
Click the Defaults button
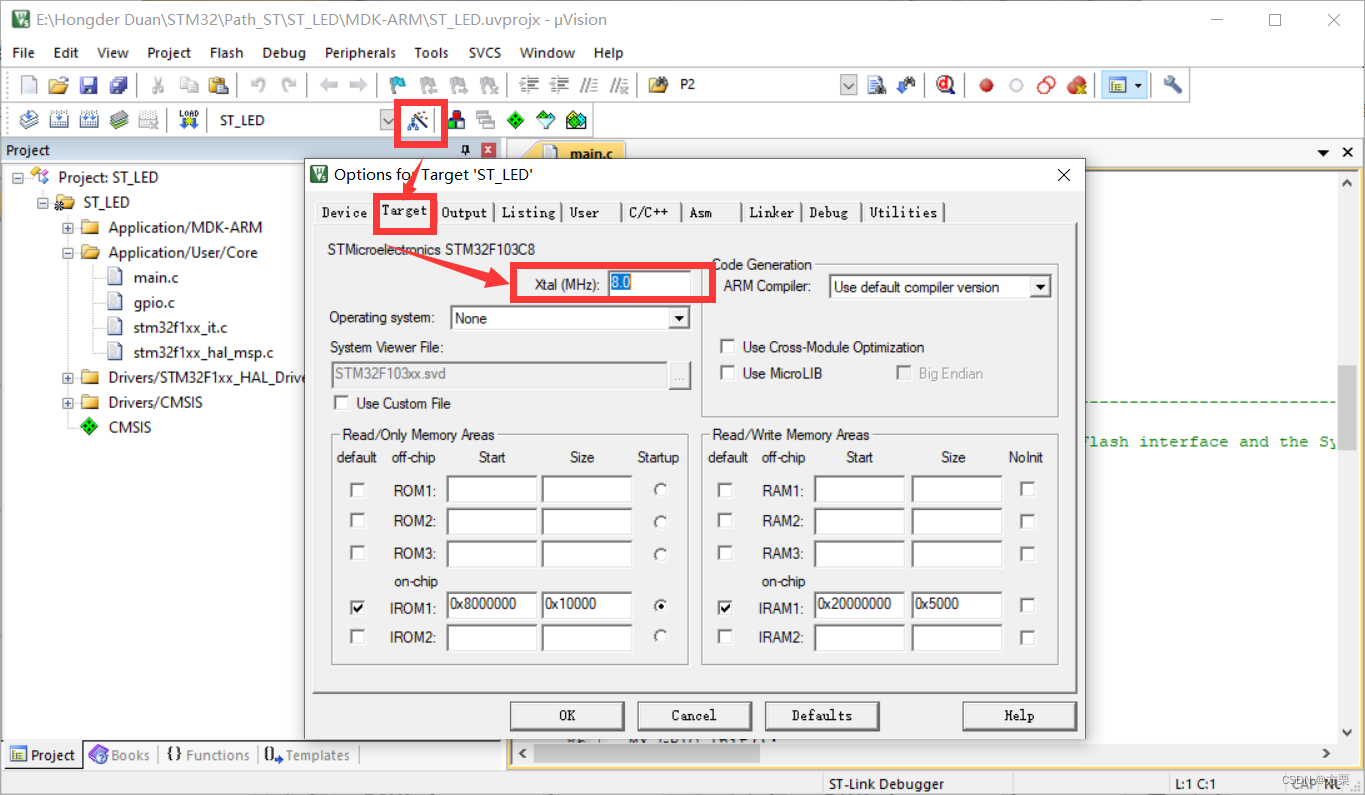pyautogui.click(x=822, y=715)
